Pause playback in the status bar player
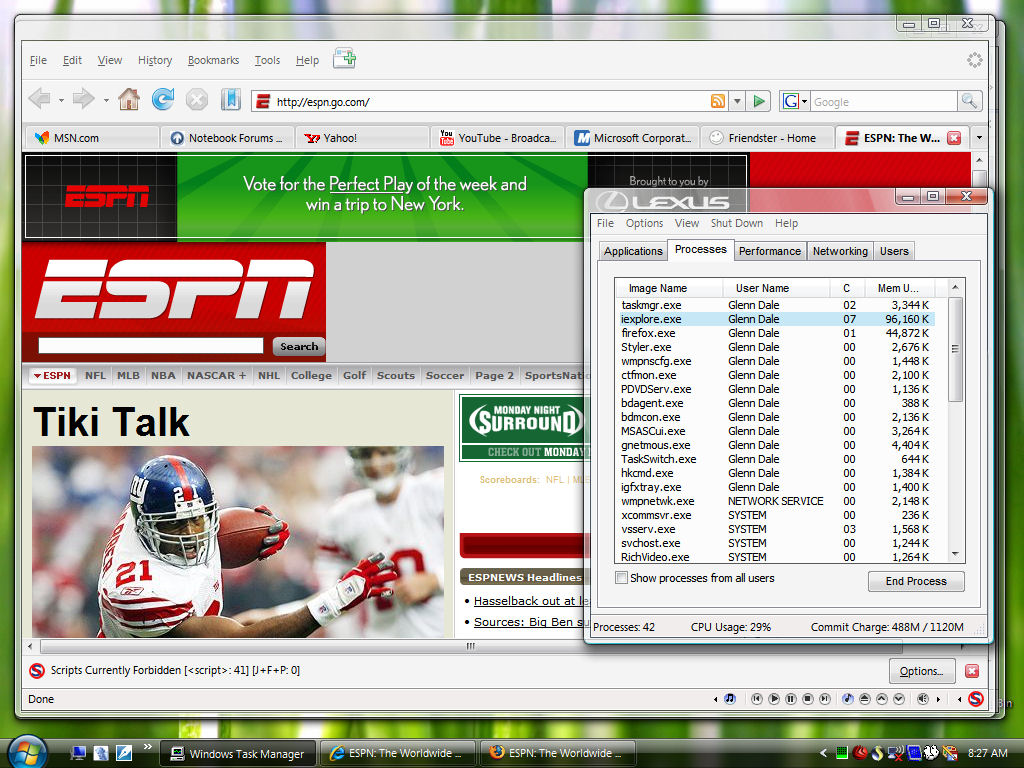 tap(791, 699)
